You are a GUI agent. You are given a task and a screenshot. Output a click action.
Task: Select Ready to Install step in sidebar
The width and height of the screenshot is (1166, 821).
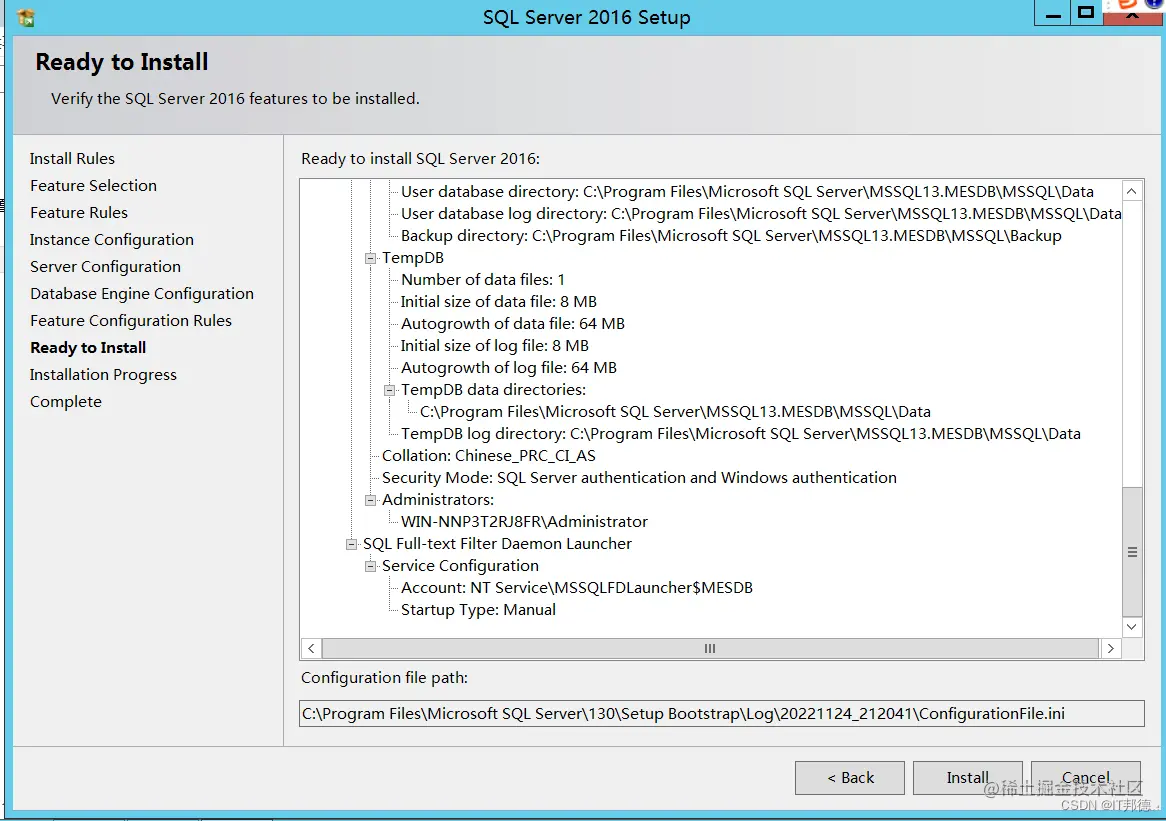coord(88,347)
